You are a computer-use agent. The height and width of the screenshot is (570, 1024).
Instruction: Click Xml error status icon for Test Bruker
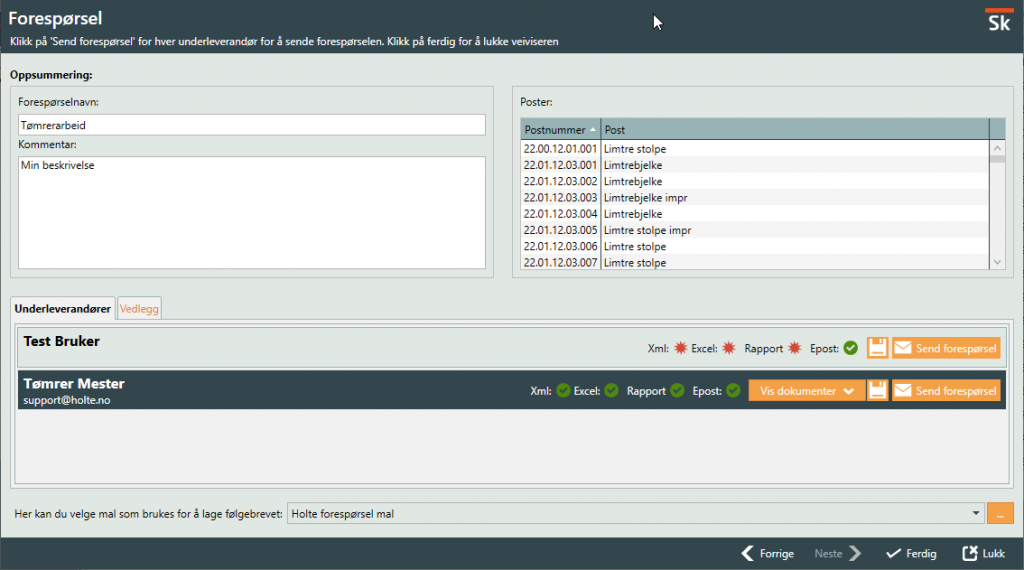(x=679, y=348)
